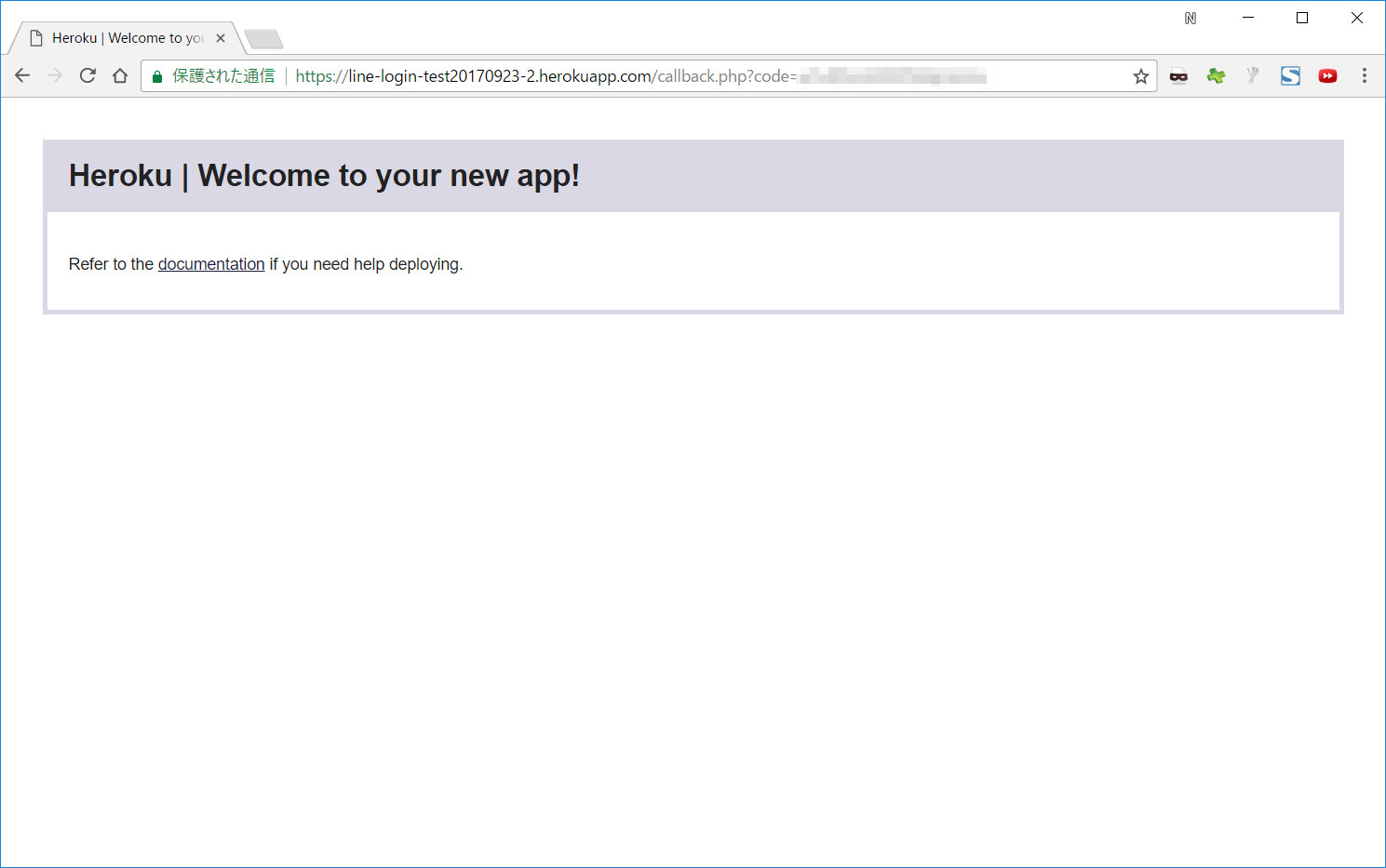Open the Chrome three-dot menu
The image size is (1386, 868).
1365,76
